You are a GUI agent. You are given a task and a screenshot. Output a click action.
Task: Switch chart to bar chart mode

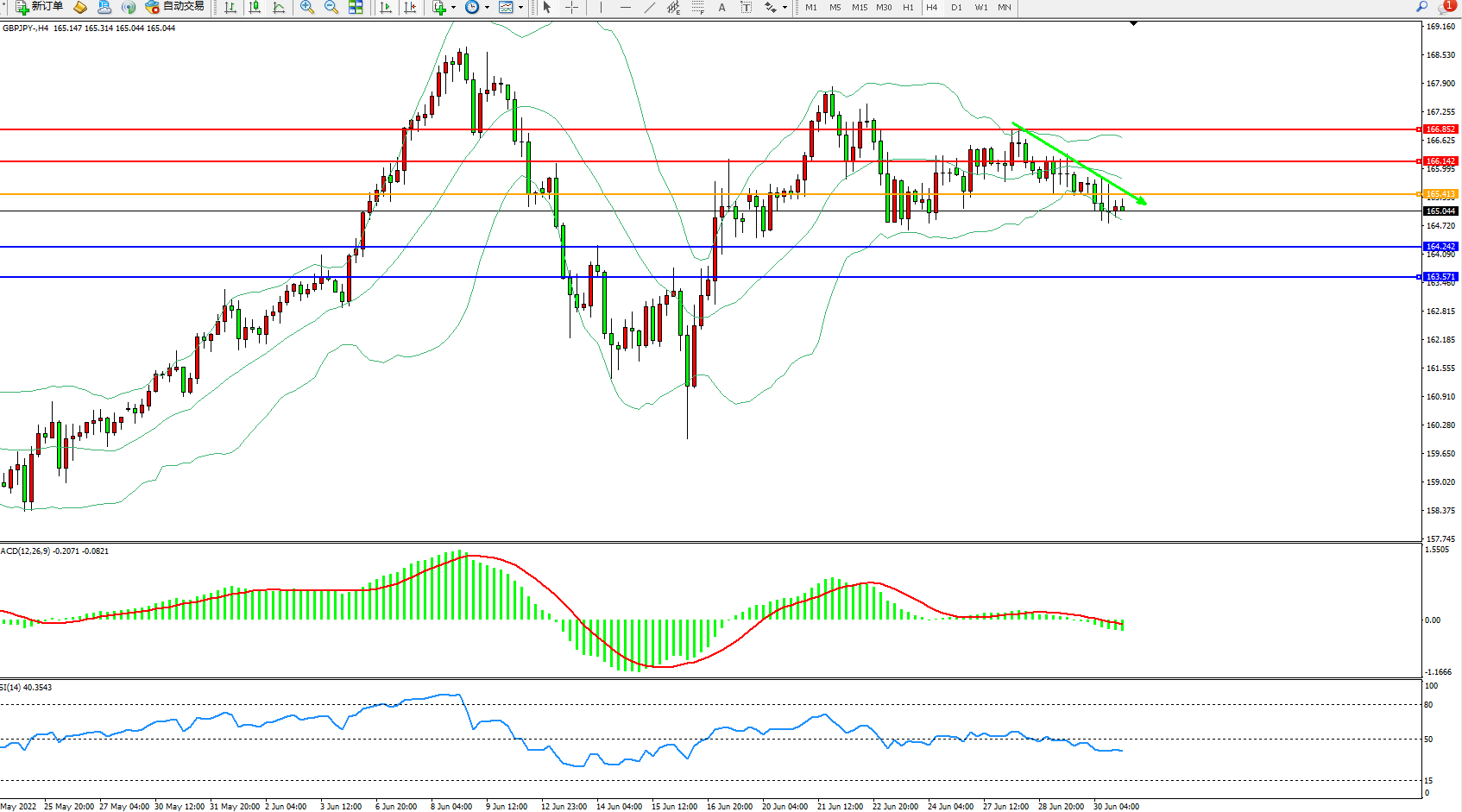tap(230, 8)
